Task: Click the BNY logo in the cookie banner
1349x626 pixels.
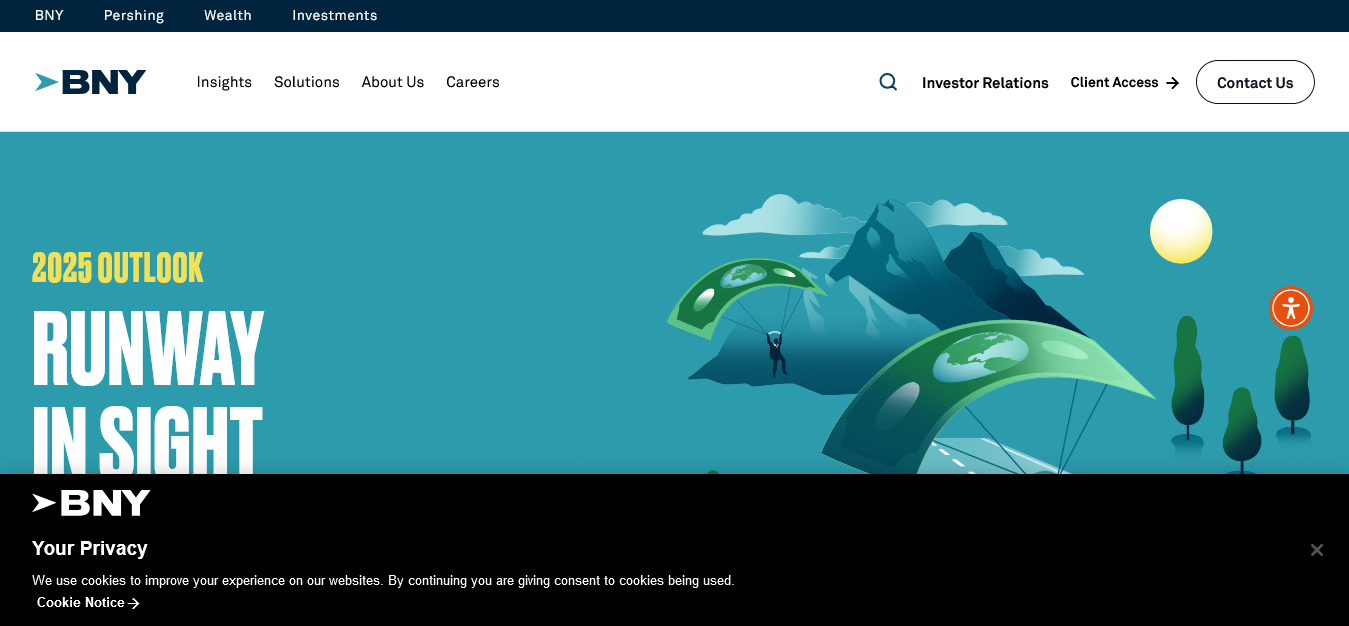Action: [91, 503]
